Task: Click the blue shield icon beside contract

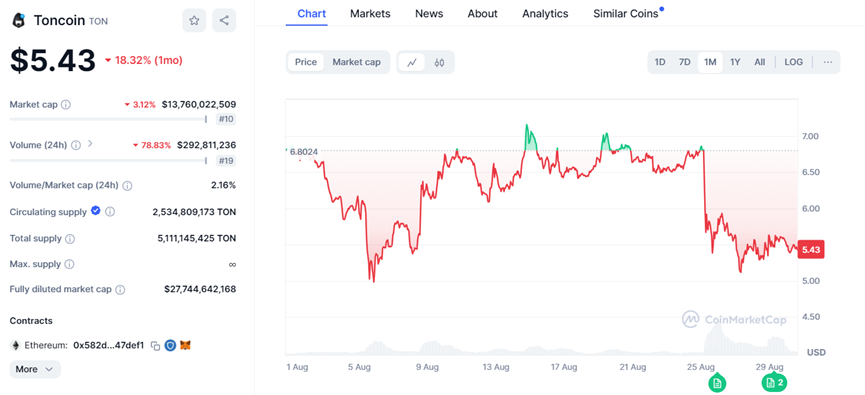Action: coord(170,345)
